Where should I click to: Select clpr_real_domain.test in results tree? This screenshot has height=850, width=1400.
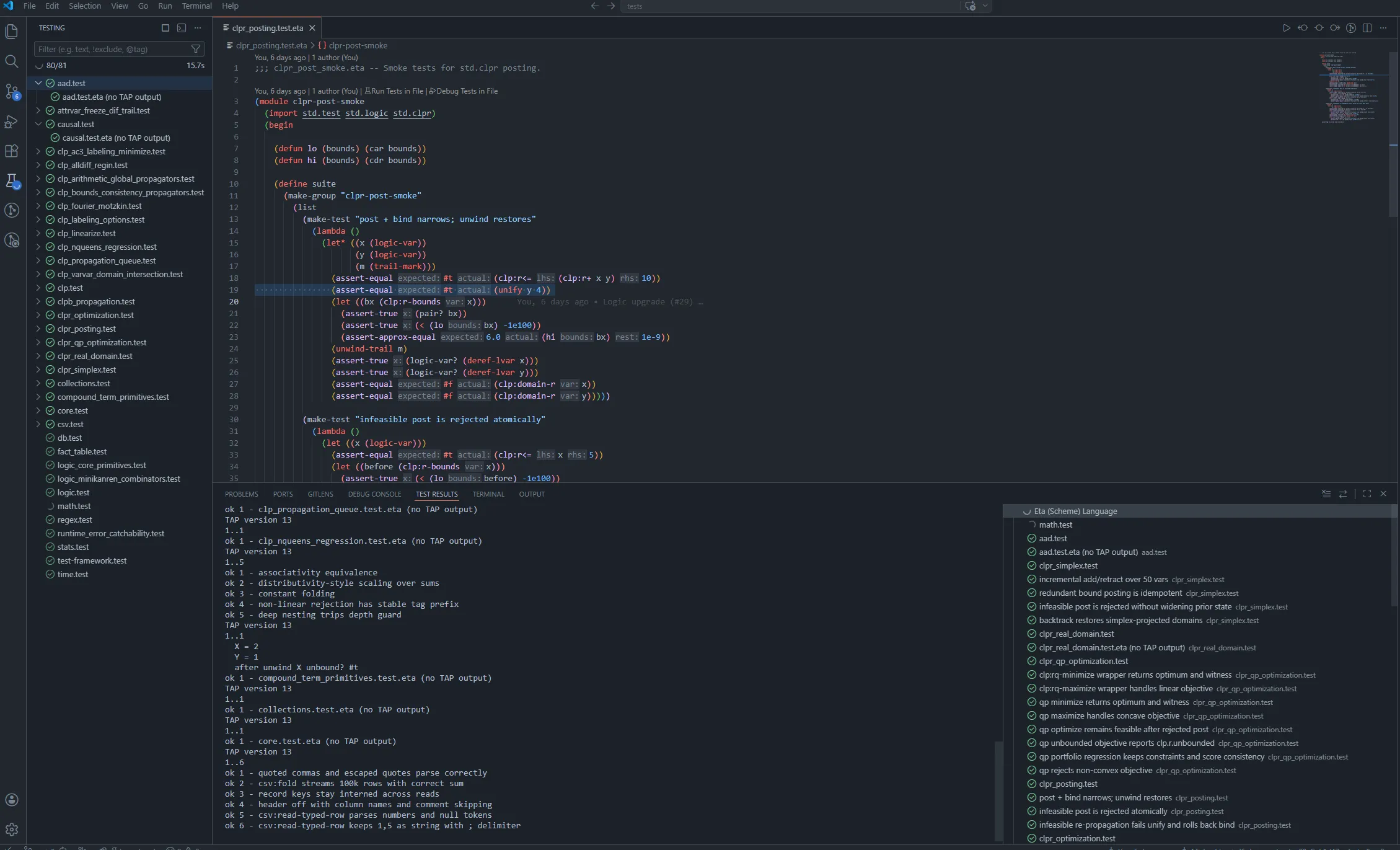pyautogui.click(x=1076, y=634)
